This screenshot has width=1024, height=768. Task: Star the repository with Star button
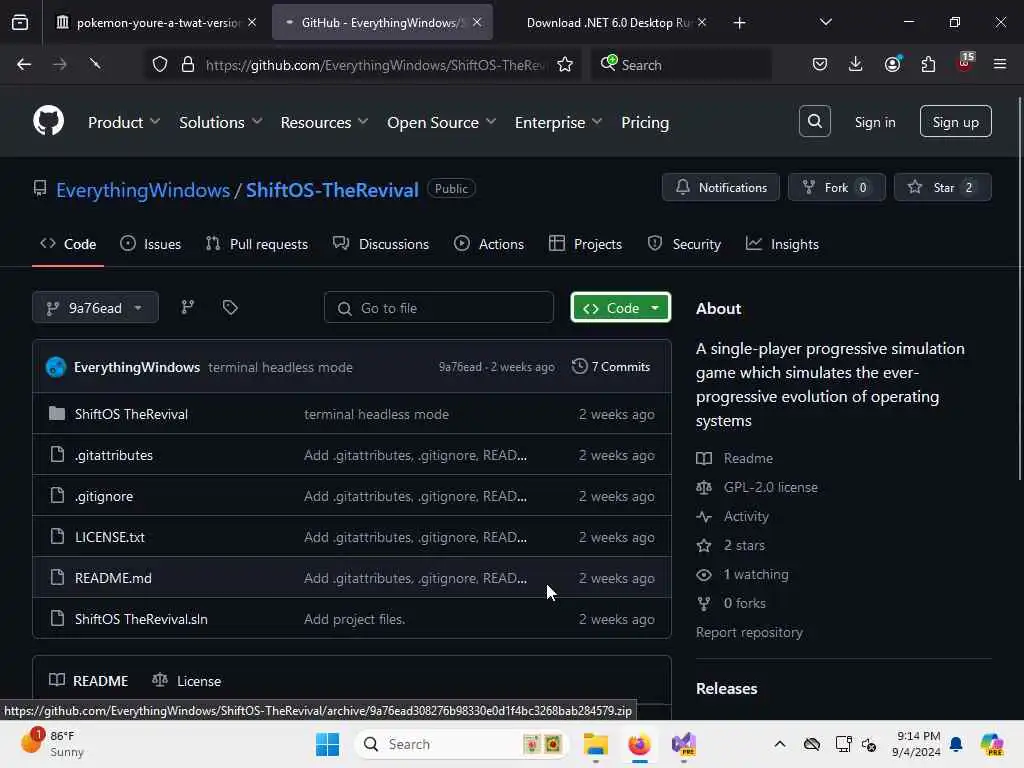click(x=942, y=187)
